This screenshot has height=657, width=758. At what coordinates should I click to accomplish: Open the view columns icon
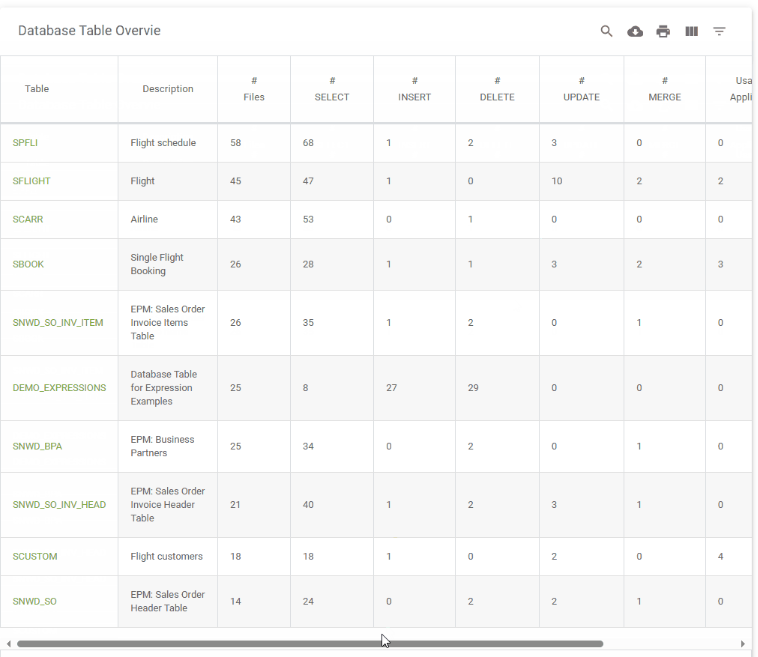click(x=691, y=31)
